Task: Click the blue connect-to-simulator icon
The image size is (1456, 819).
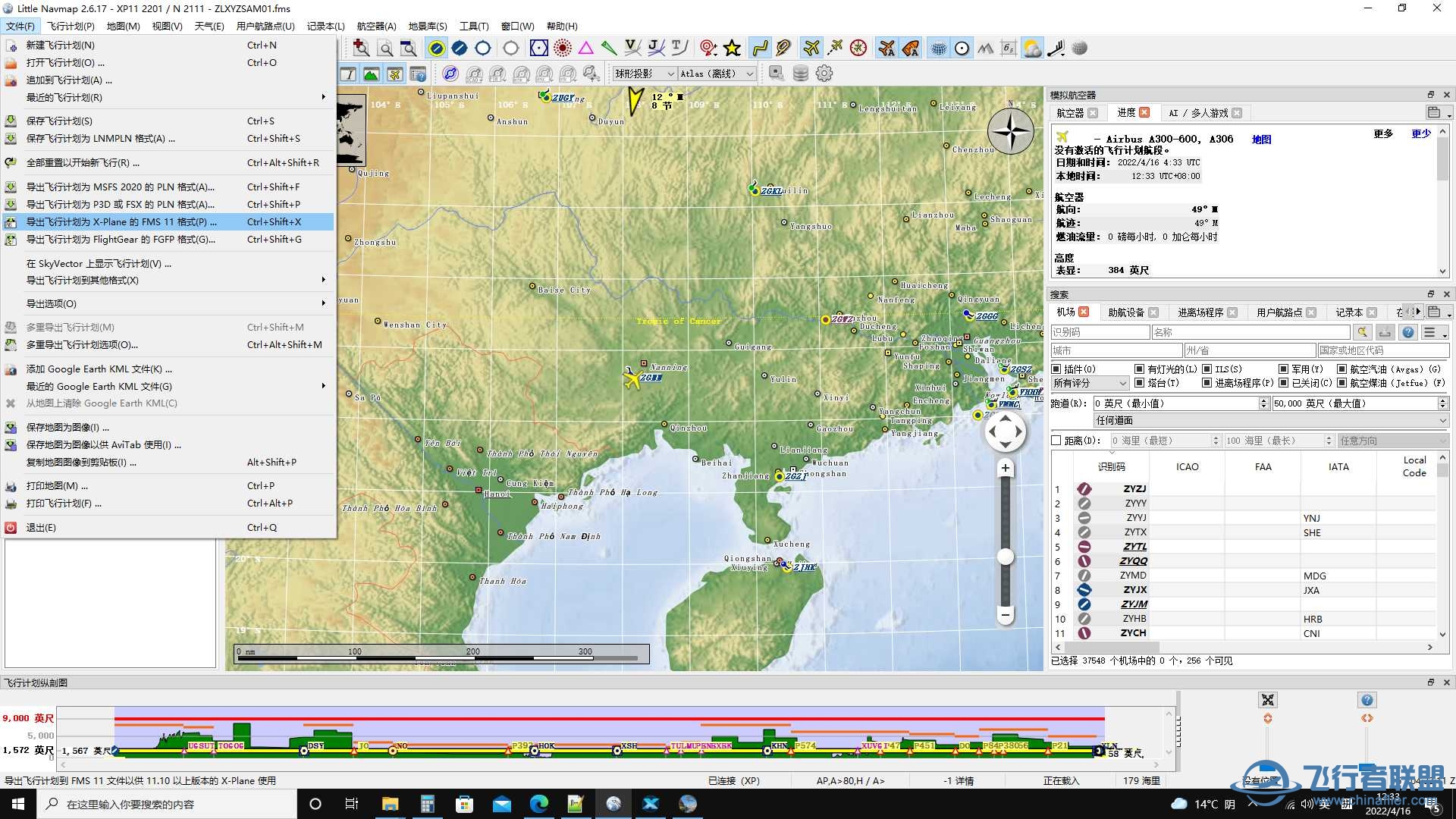Action: (x=450, y=74)
